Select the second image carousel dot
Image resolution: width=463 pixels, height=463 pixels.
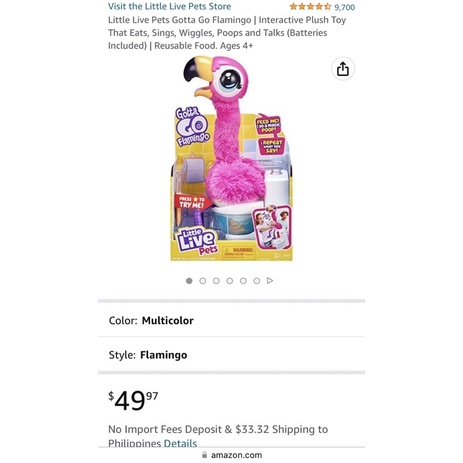click(202, 281)
